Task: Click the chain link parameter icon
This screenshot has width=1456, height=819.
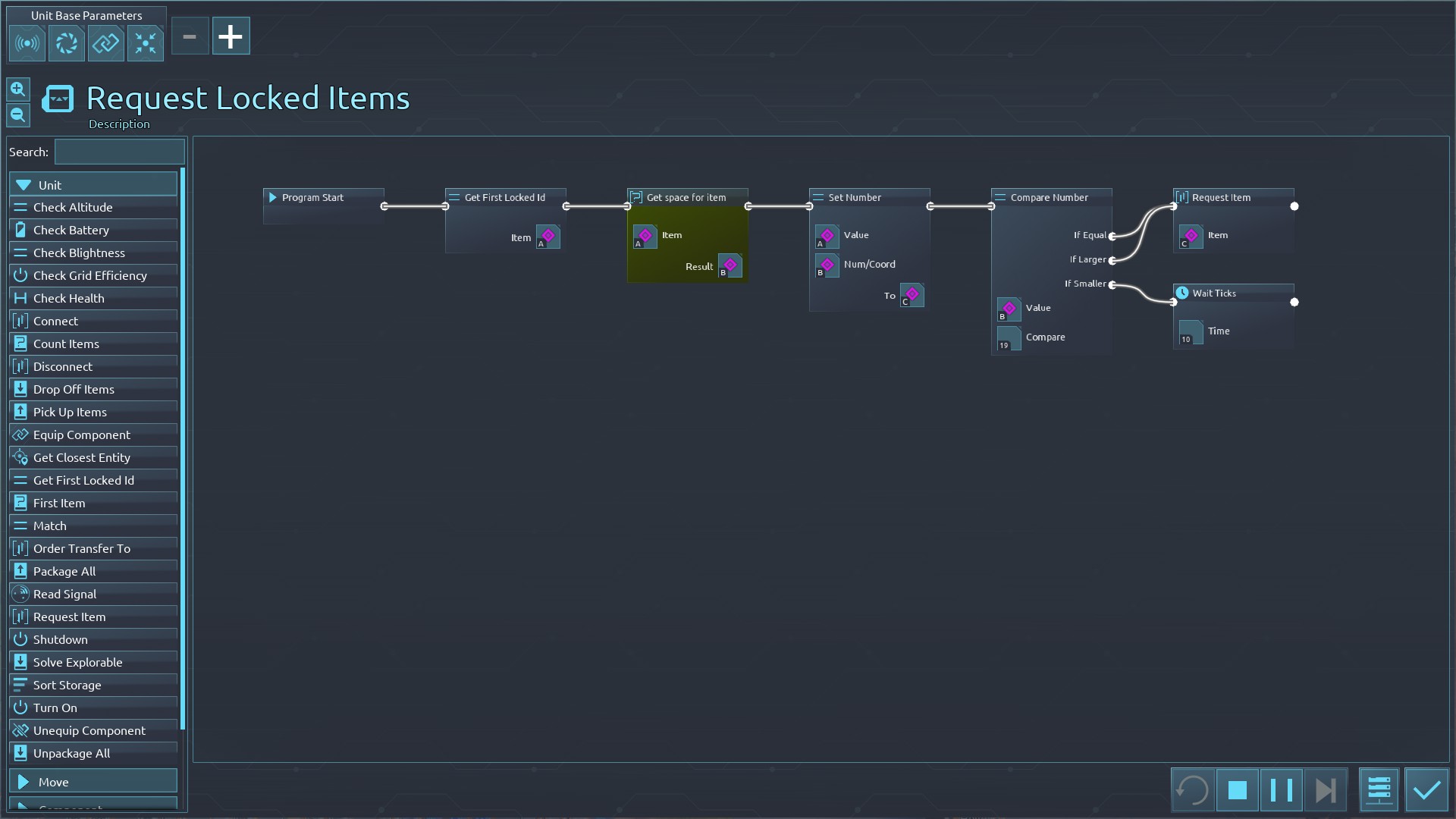Action: tap(106, 43)
